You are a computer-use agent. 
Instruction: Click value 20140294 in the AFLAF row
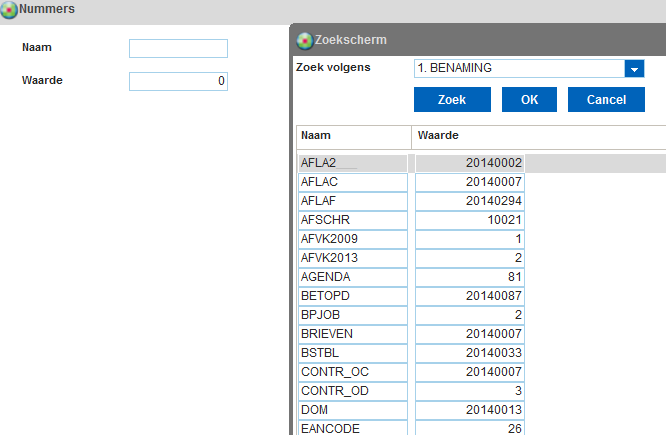tap(470, 201)
